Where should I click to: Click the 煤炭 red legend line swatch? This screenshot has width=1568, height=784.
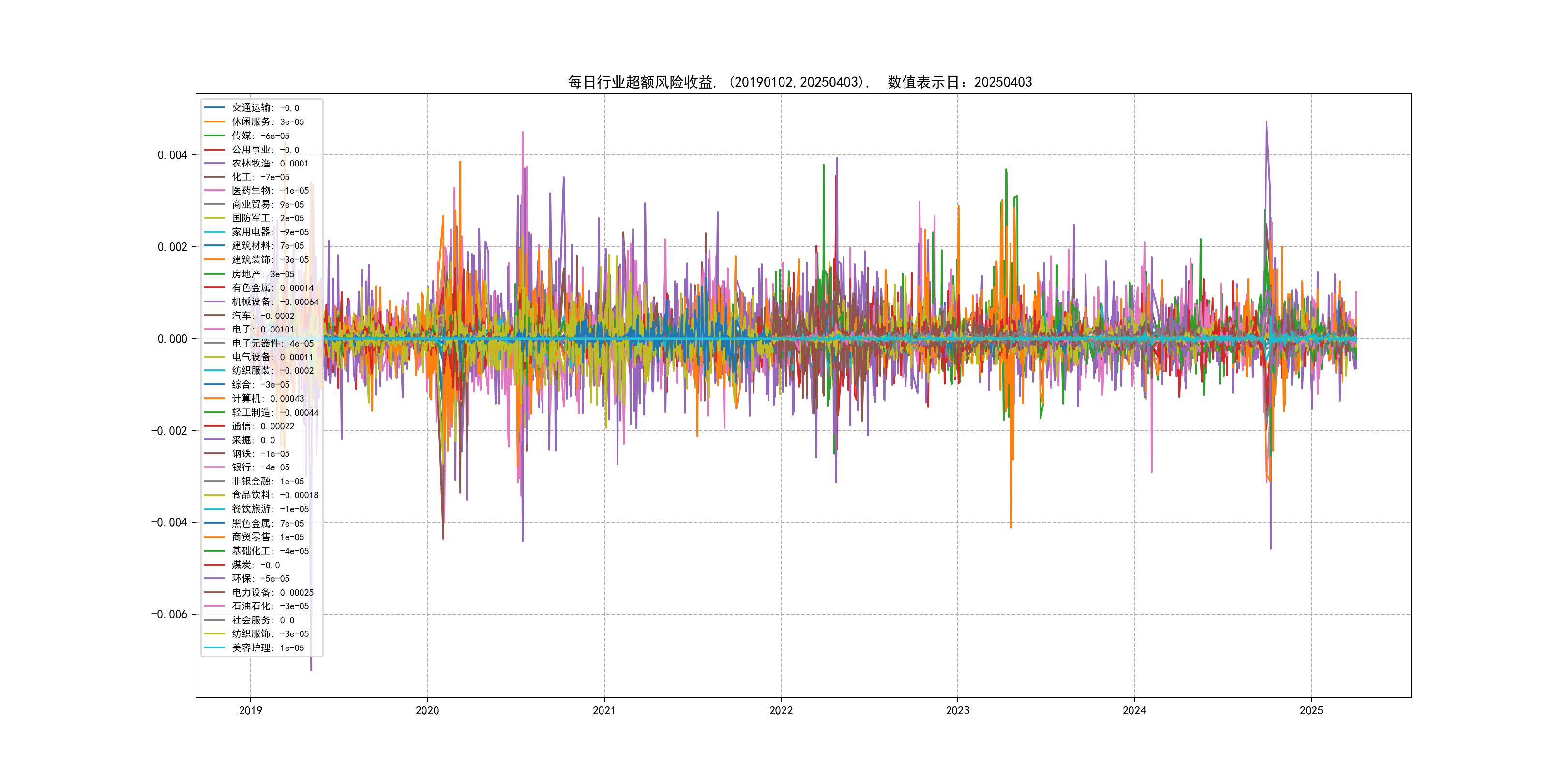click(x=214, y=565)
